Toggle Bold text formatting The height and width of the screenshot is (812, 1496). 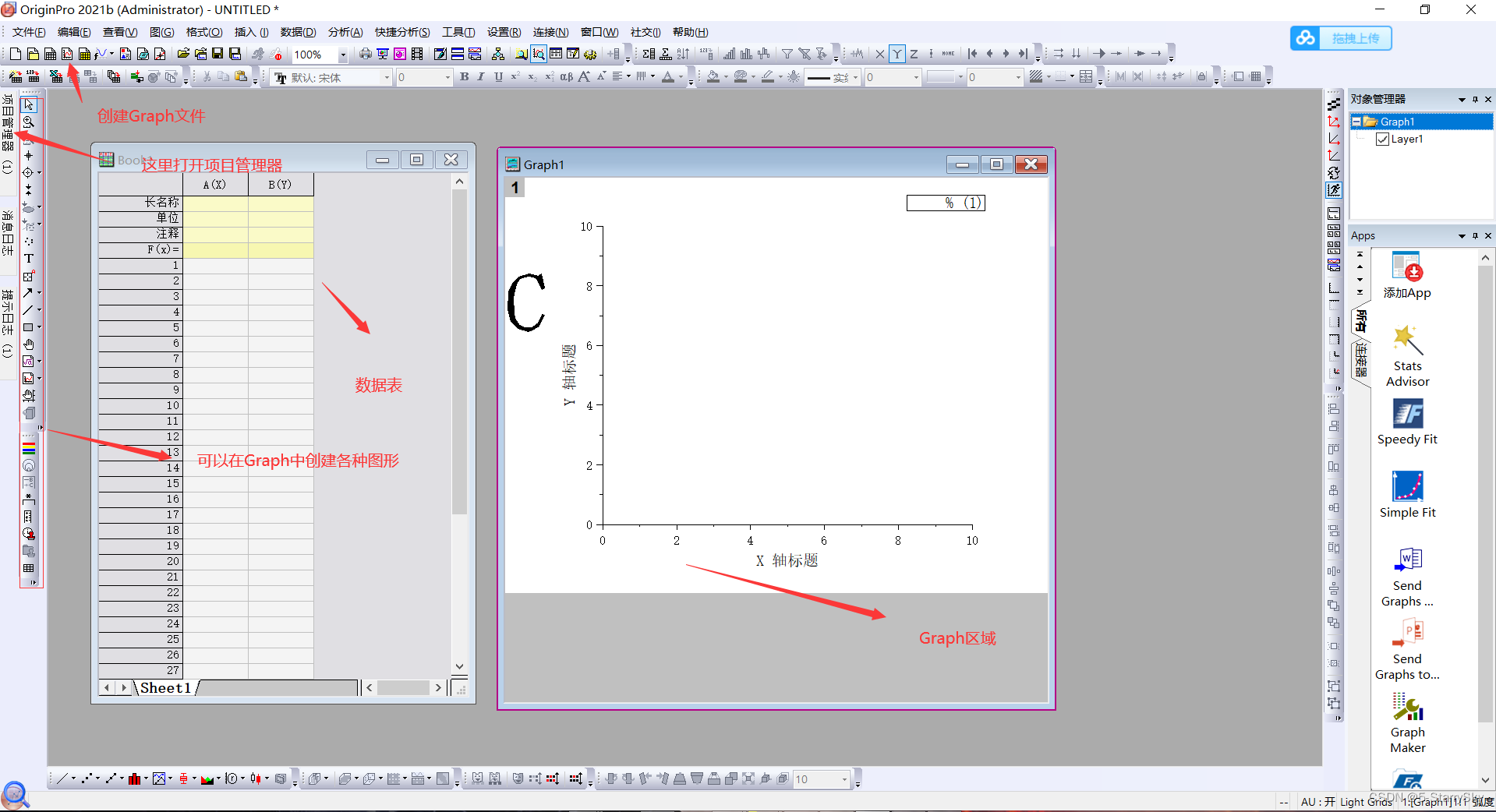(465, 76)
